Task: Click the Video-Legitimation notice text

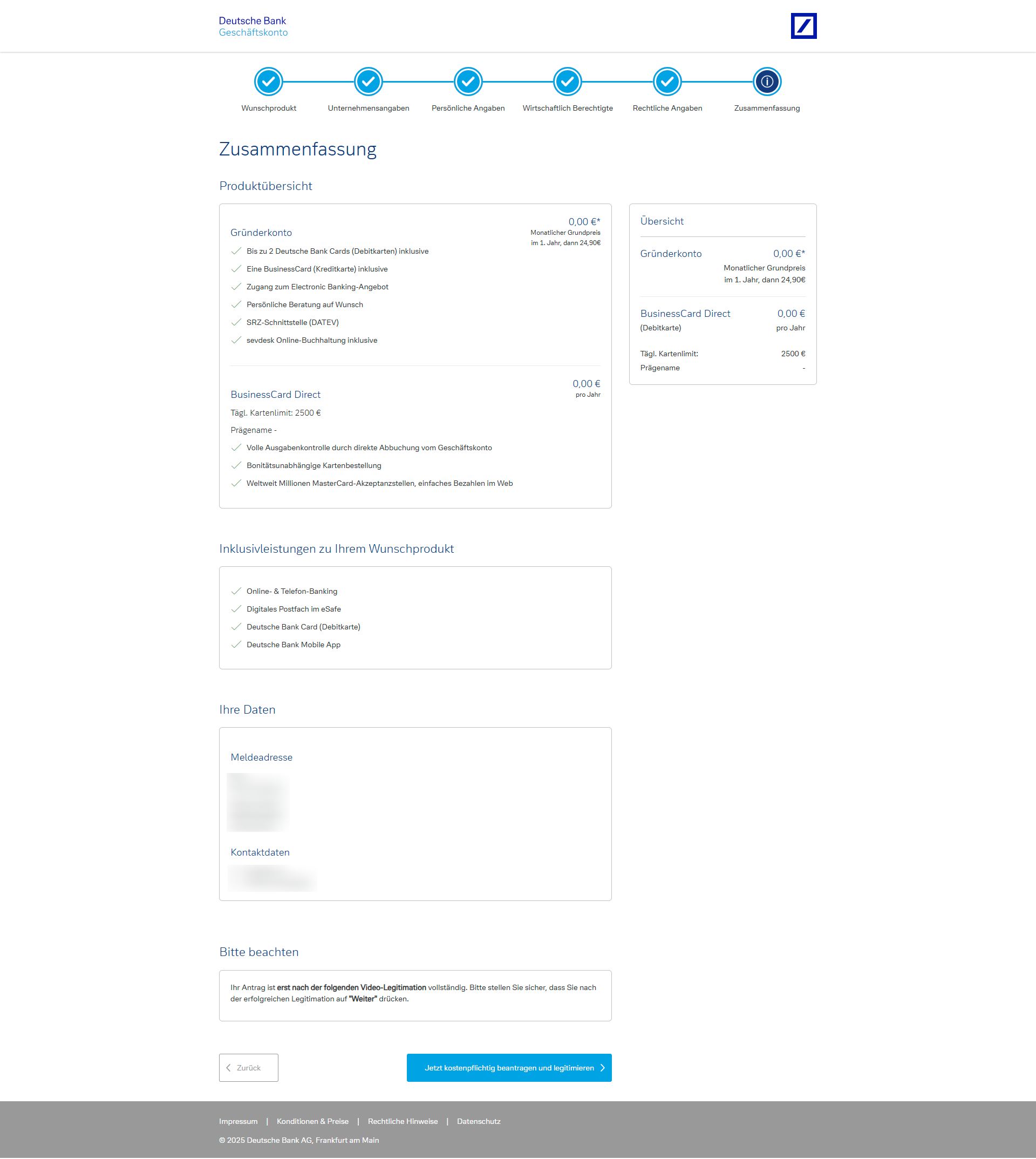Action: [x=413, y=993]
